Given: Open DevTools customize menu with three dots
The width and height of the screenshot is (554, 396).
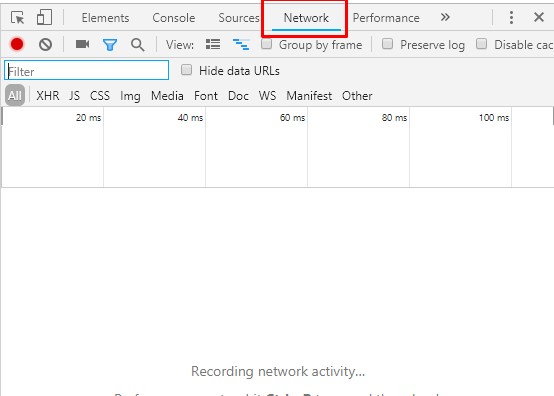Looking at the screenshot, I should [511, 17].
